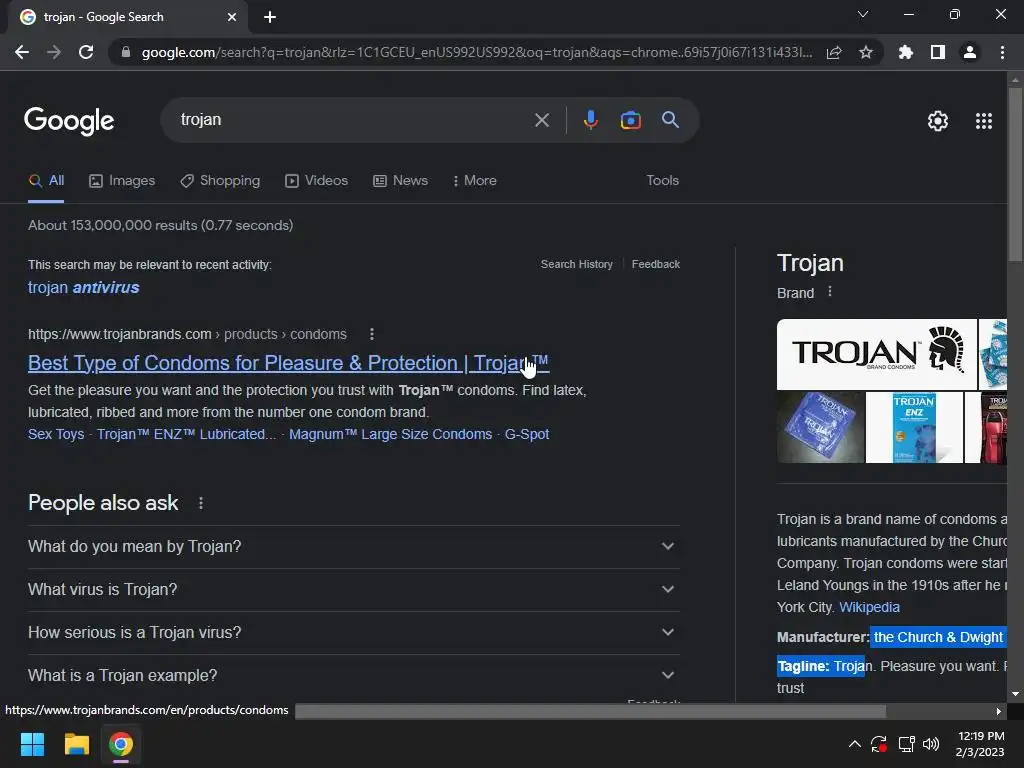The width and height of the screenshot is (1024, 768).
Task: Click the address bar URL
Action: click(477, 53)
